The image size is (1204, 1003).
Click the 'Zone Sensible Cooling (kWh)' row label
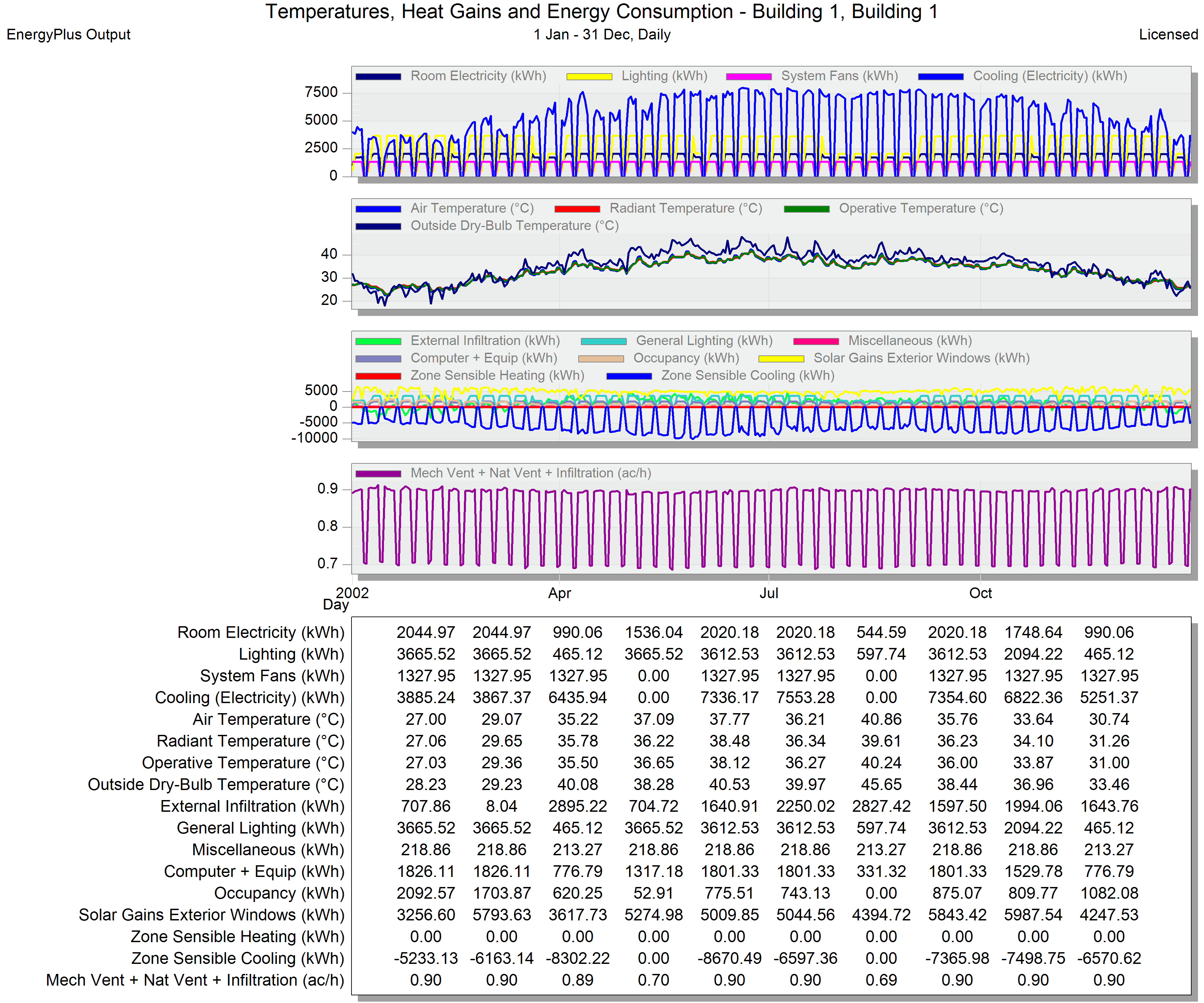(238, 958)
